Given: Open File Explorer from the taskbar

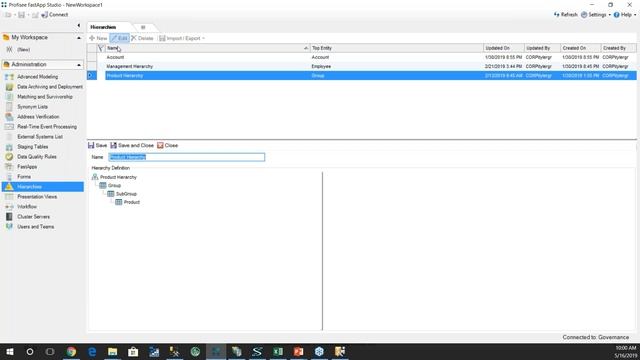Looking at the screenshot, I should coord(113,351).
